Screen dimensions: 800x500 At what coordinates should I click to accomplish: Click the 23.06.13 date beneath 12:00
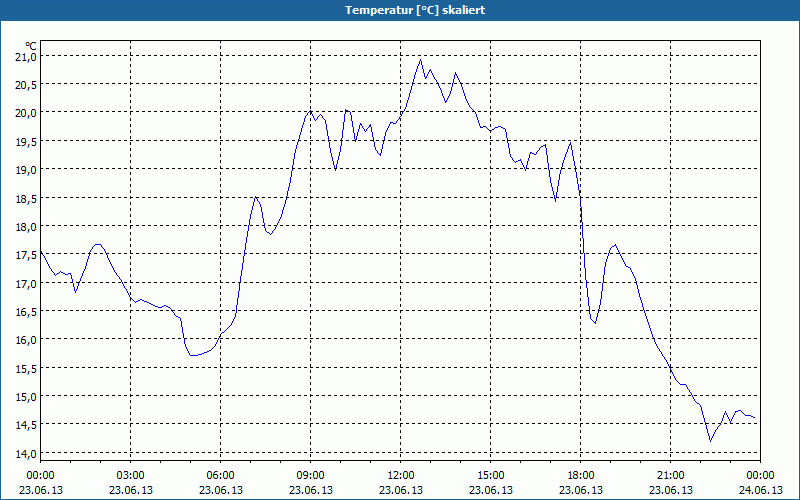pos(401,490)
